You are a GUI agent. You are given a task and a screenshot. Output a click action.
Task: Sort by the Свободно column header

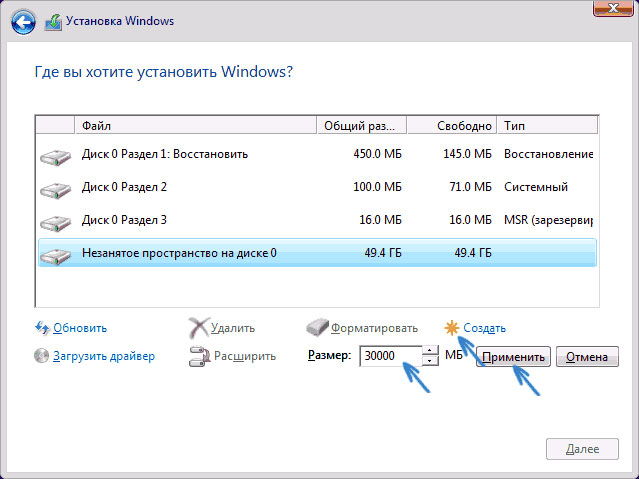pos(465,126)
